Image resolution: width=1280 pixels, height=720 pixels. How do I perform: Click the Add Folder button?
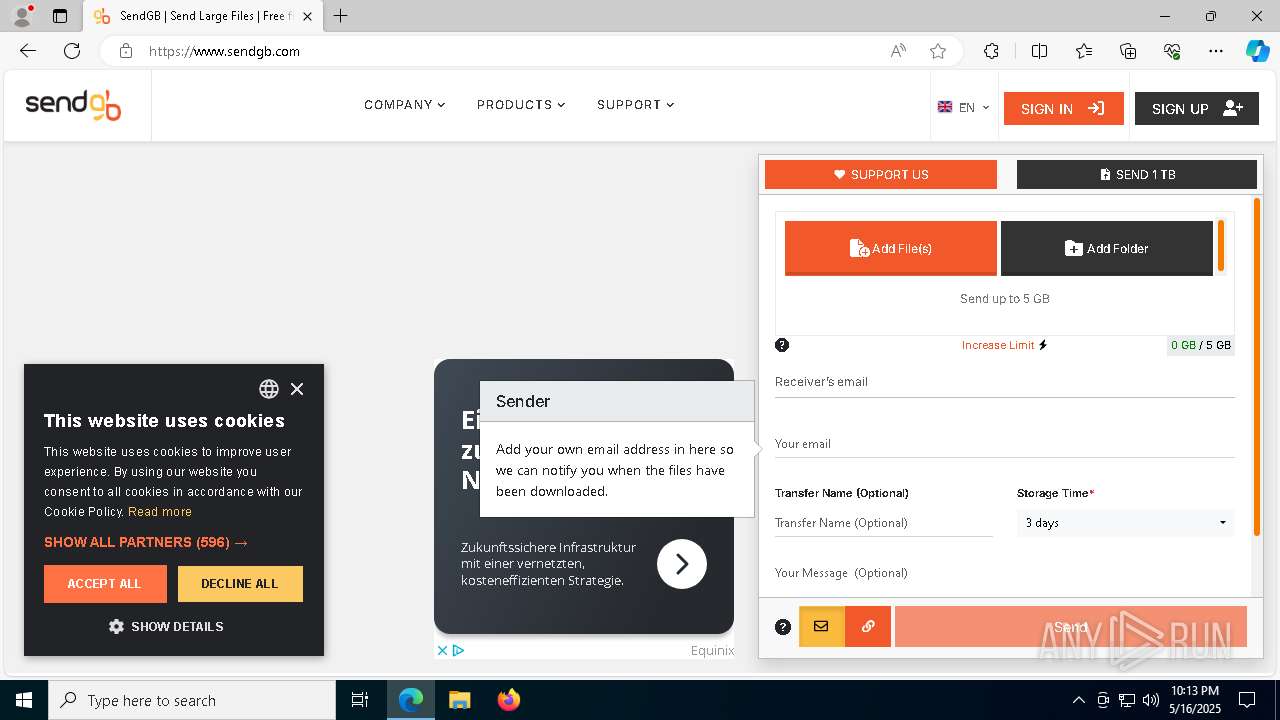coord(1107,248)
